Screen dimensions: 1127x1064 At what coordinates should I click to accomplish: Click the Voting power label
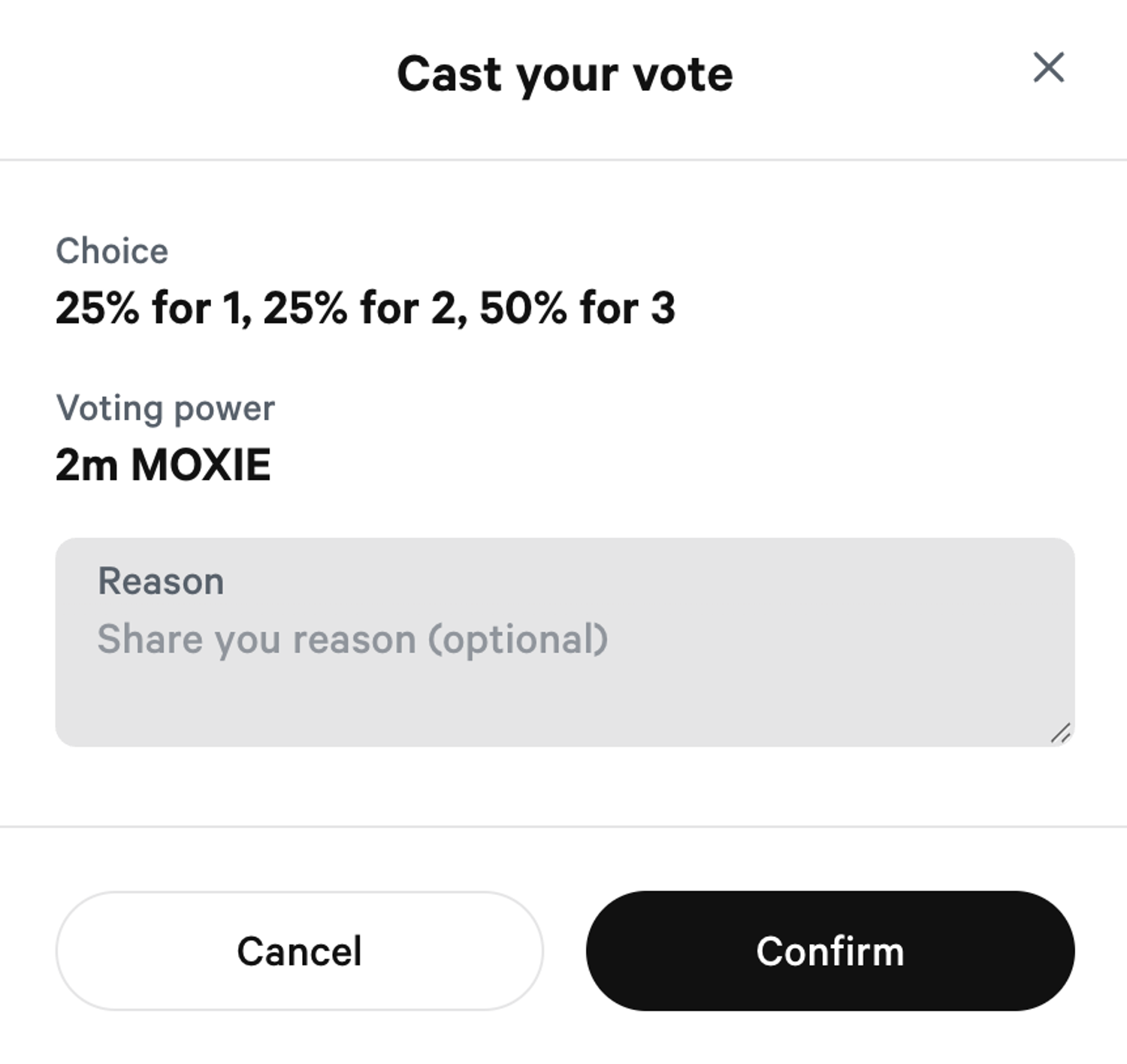[x=165, y=408]
